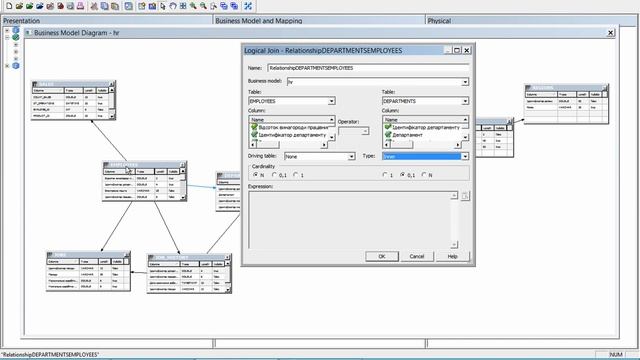Click Cancel in Logical Join dialog
Viewport: 640px width, 360px height.
pyautogui.click(x=417, y=256)
